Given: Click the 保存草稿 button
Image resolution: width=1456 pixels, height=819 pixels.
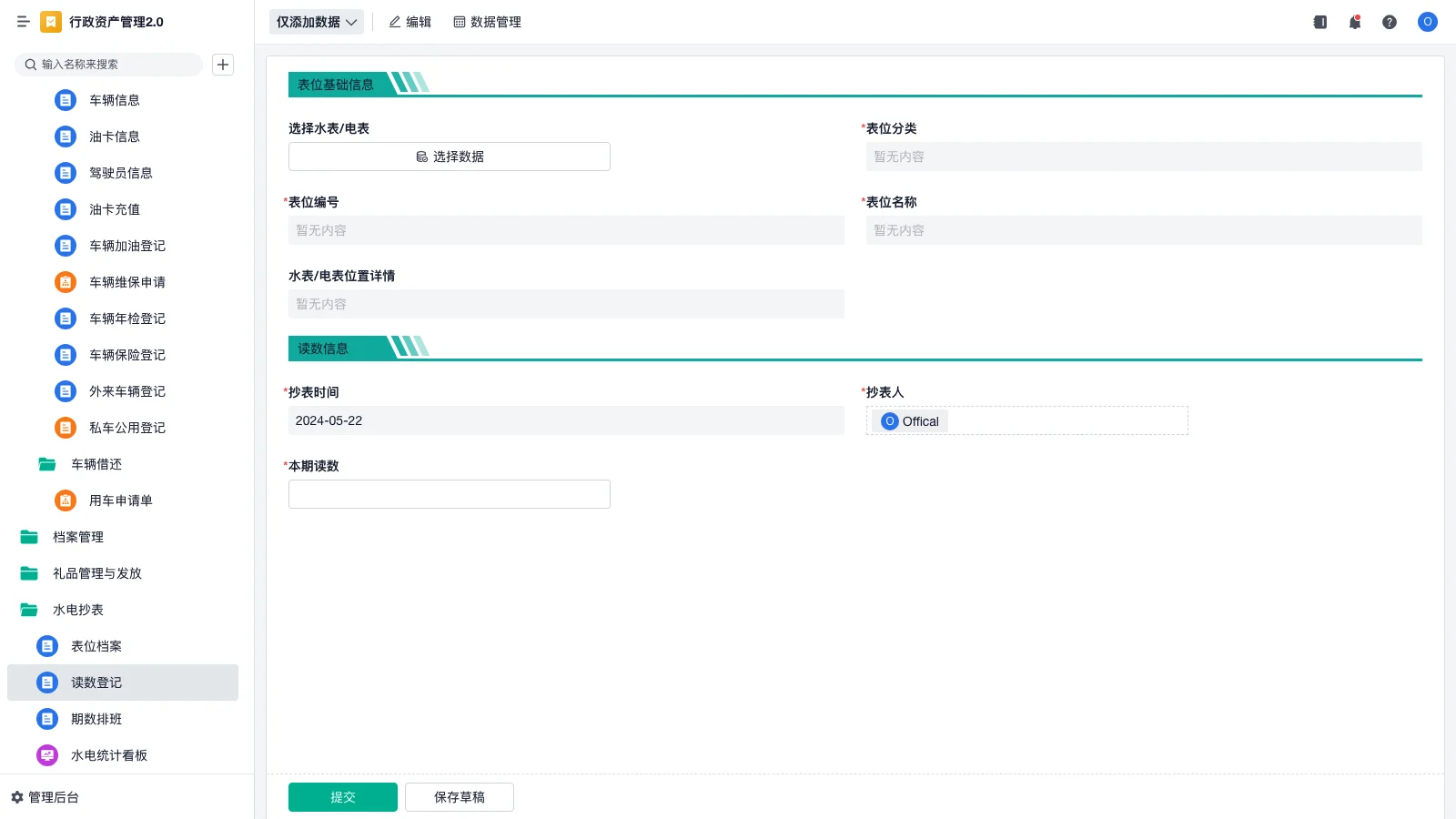Looking at the screenshot, I should (460, 797).
